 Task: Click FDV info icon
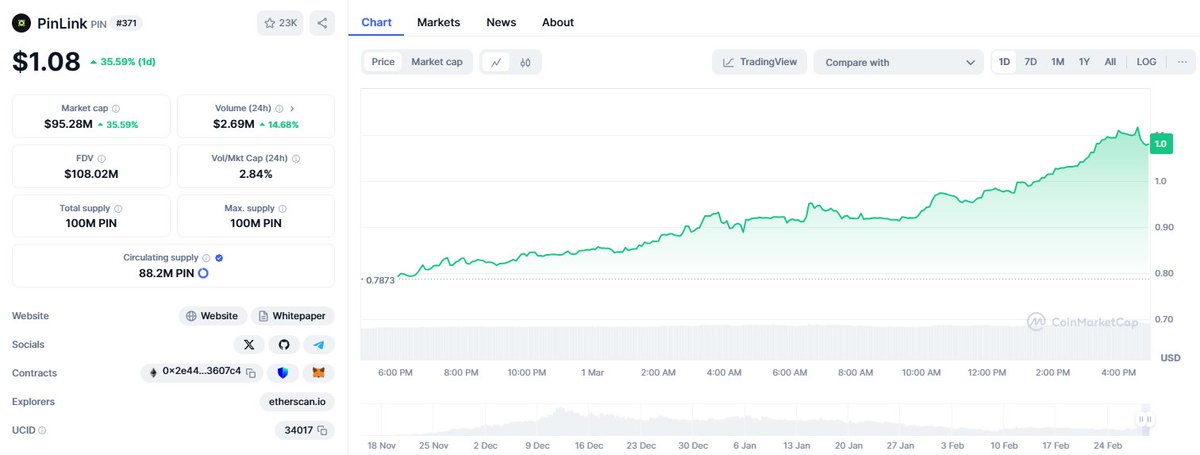click(102, 158)
